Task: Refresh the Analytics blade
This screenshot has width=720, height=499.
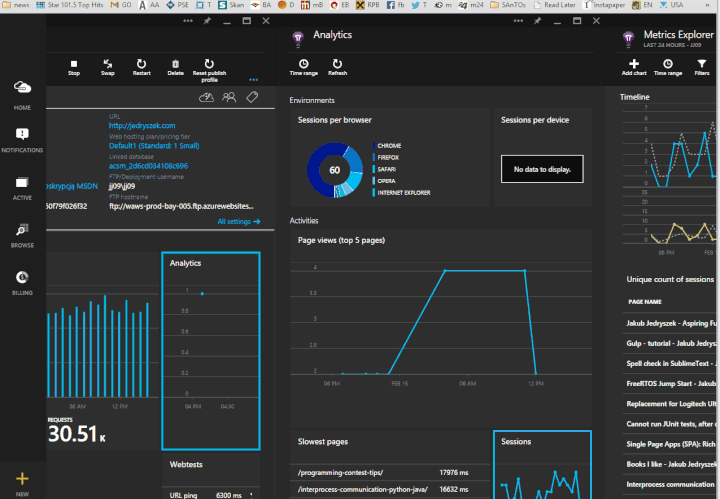Action: pos(337,66)
